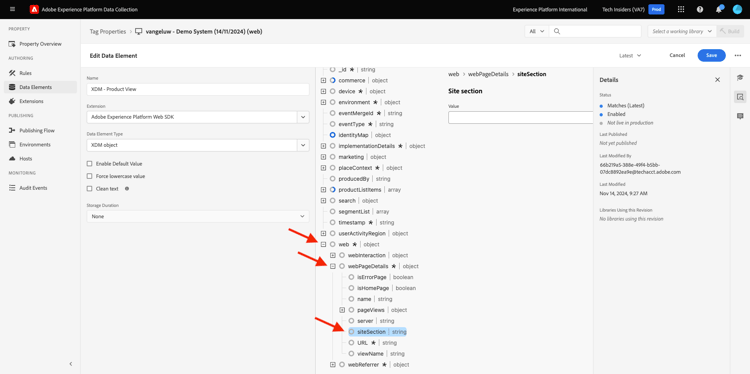Image resolution: width=750 pixels, height=374 pixels.
Task: Check the Clean text option
Action: (89, 188)
